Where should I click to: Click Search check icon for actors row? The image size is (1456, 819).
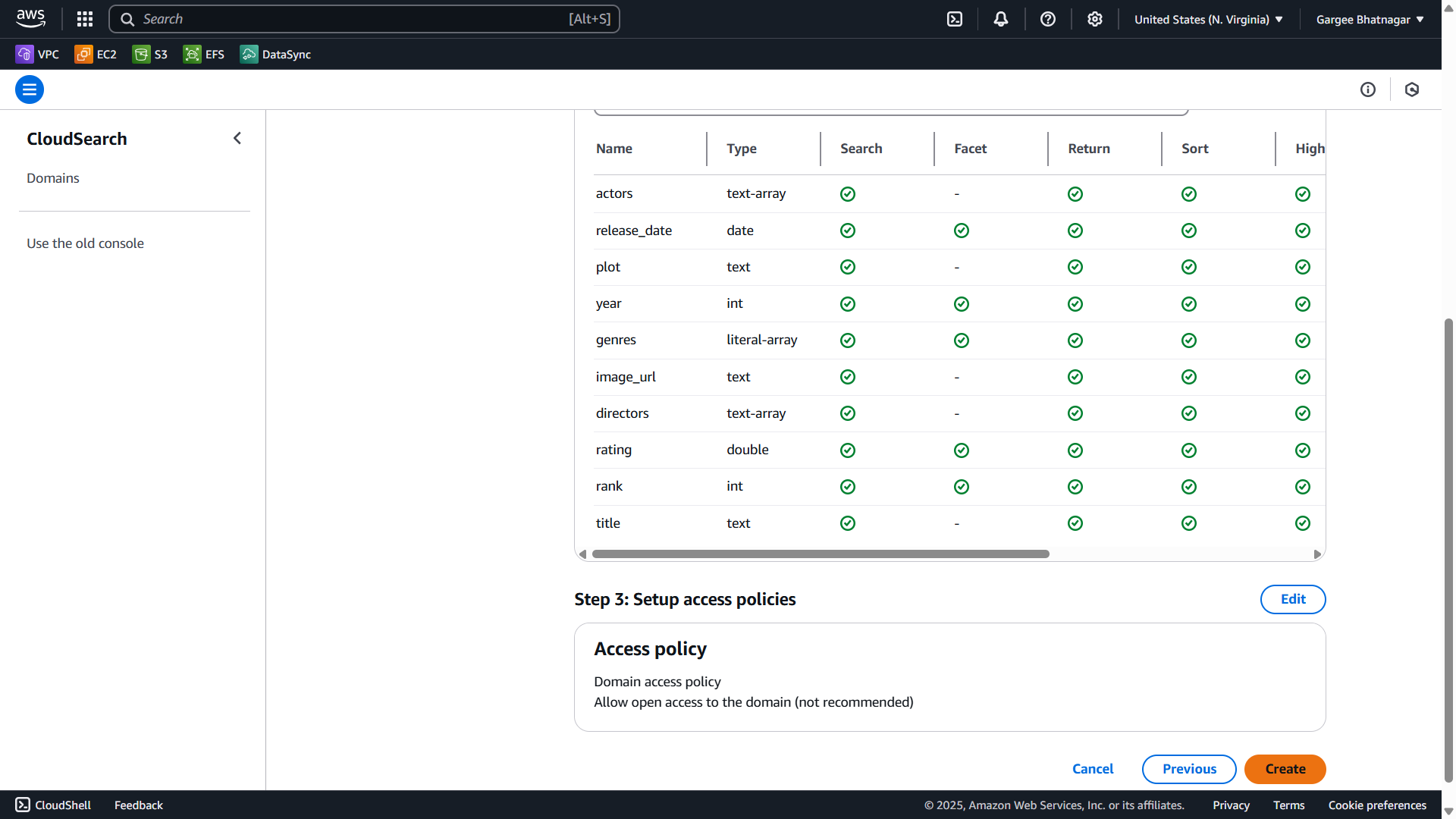848,194
